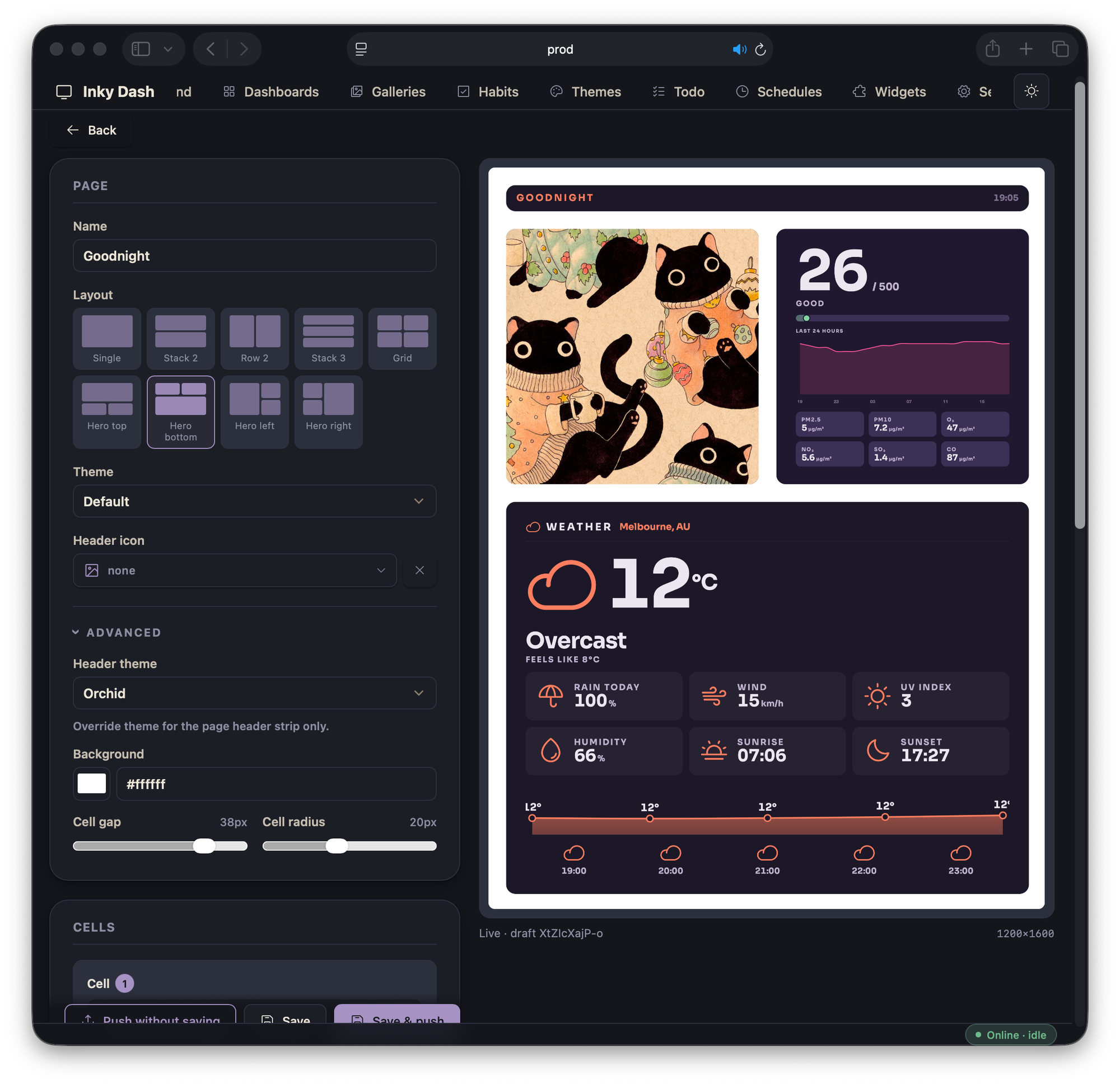Click the umbrella Rain Today icon
This screenshot has height=1085, width=1120.
[x=551, y=696]
